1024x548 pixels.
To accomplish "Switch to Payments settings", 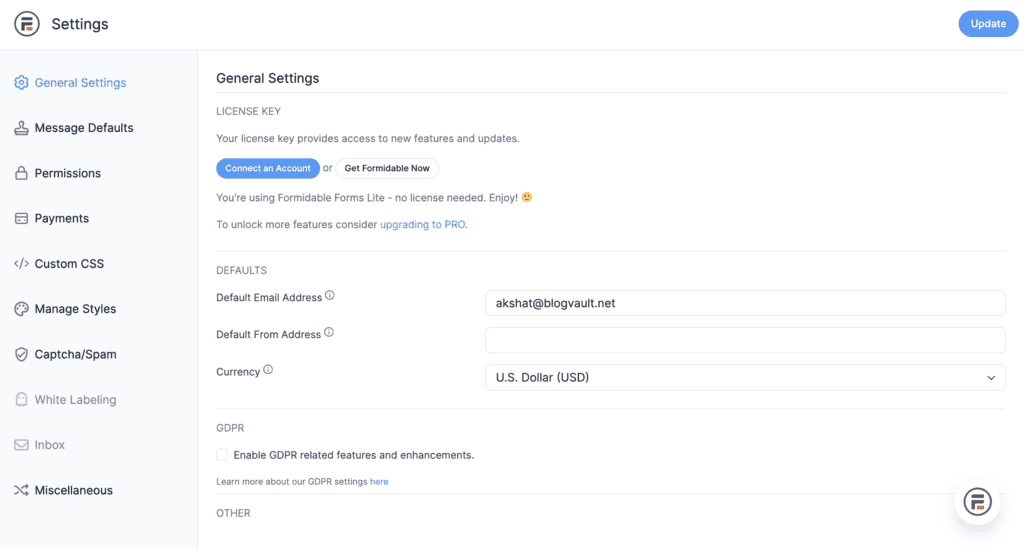I will [61, 218].
